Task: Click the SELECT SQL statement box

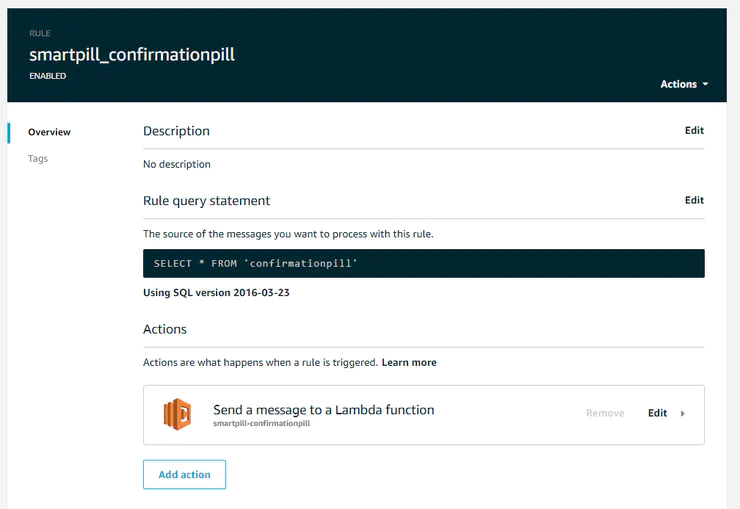Action: [x=423, y=263]
